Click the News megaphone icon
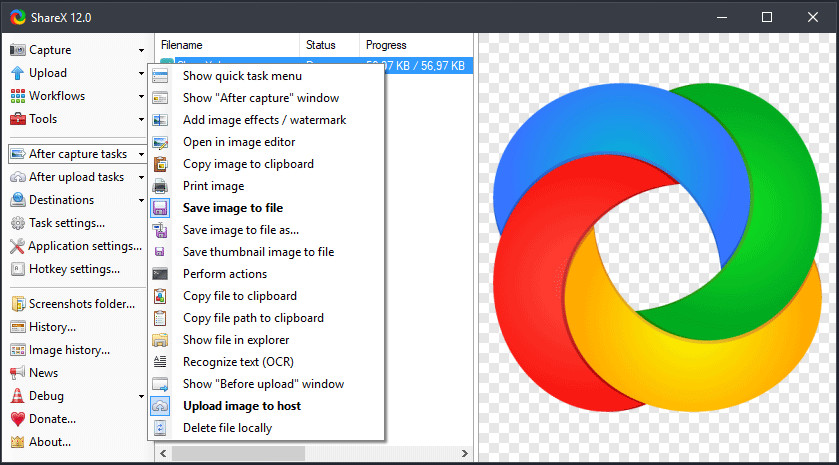 click(x=18, y=372)
